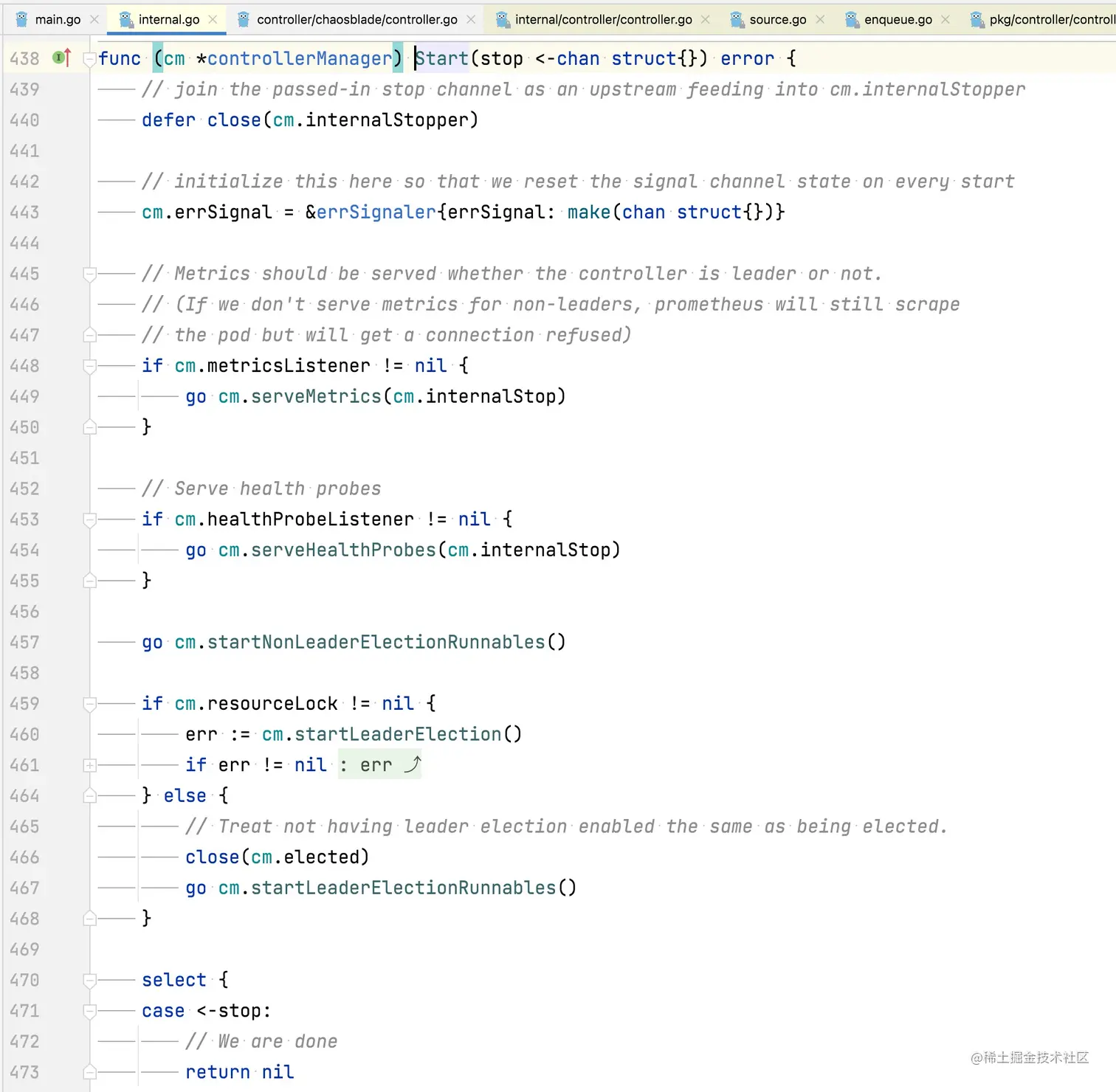Viewport: 1116px width, 1092px height.
Task: Switch to the main.go tab
Action: coord(58,19)
